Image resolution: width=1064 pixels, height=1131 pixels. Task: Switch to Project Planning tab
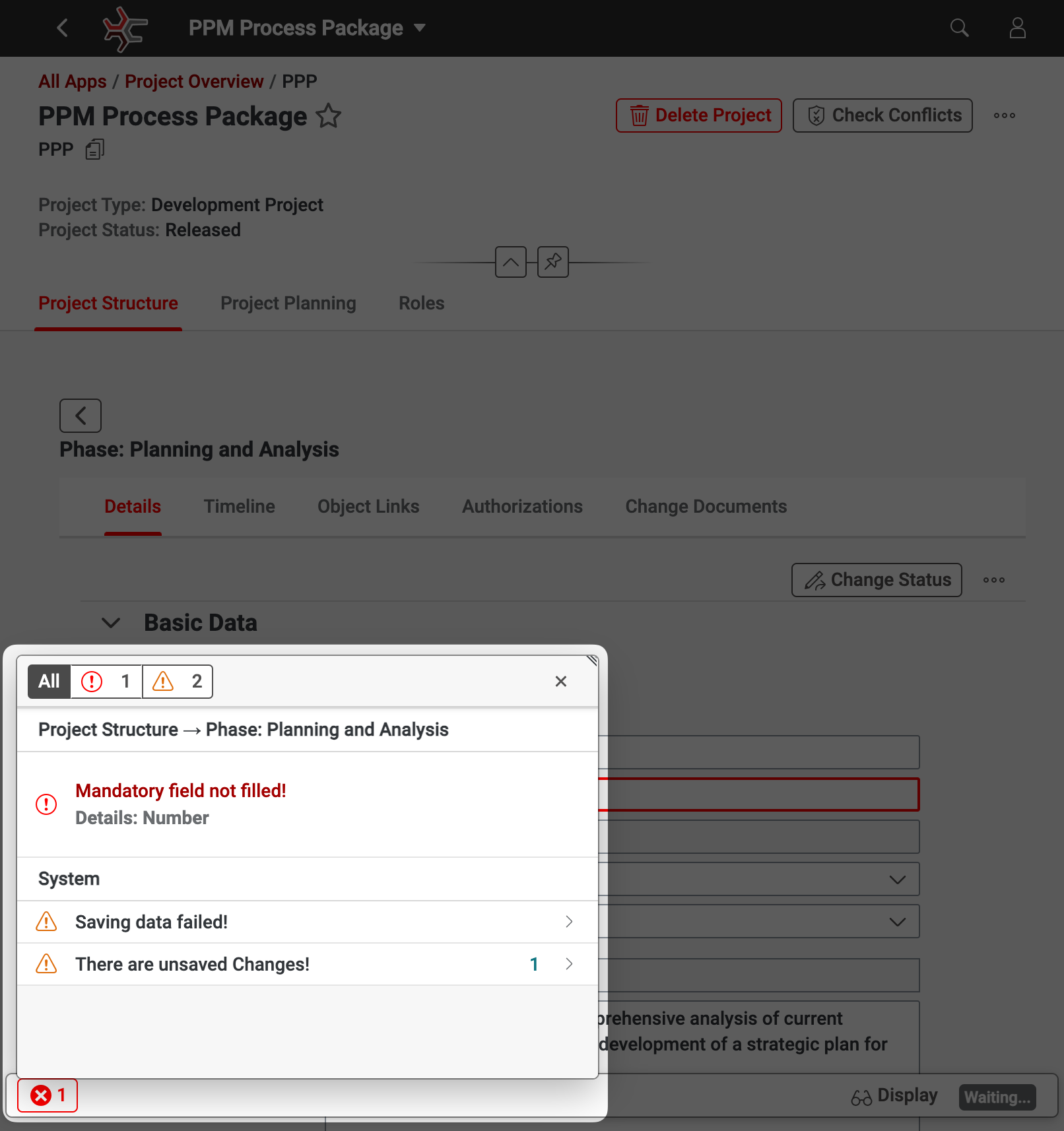(x=288, y=303)
